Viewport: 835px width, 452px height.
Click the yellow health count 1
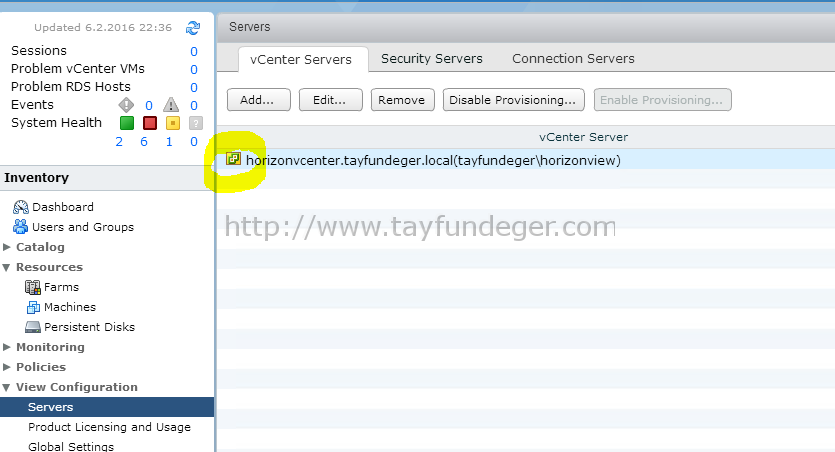pyautogui.click(x=169, y=142)
